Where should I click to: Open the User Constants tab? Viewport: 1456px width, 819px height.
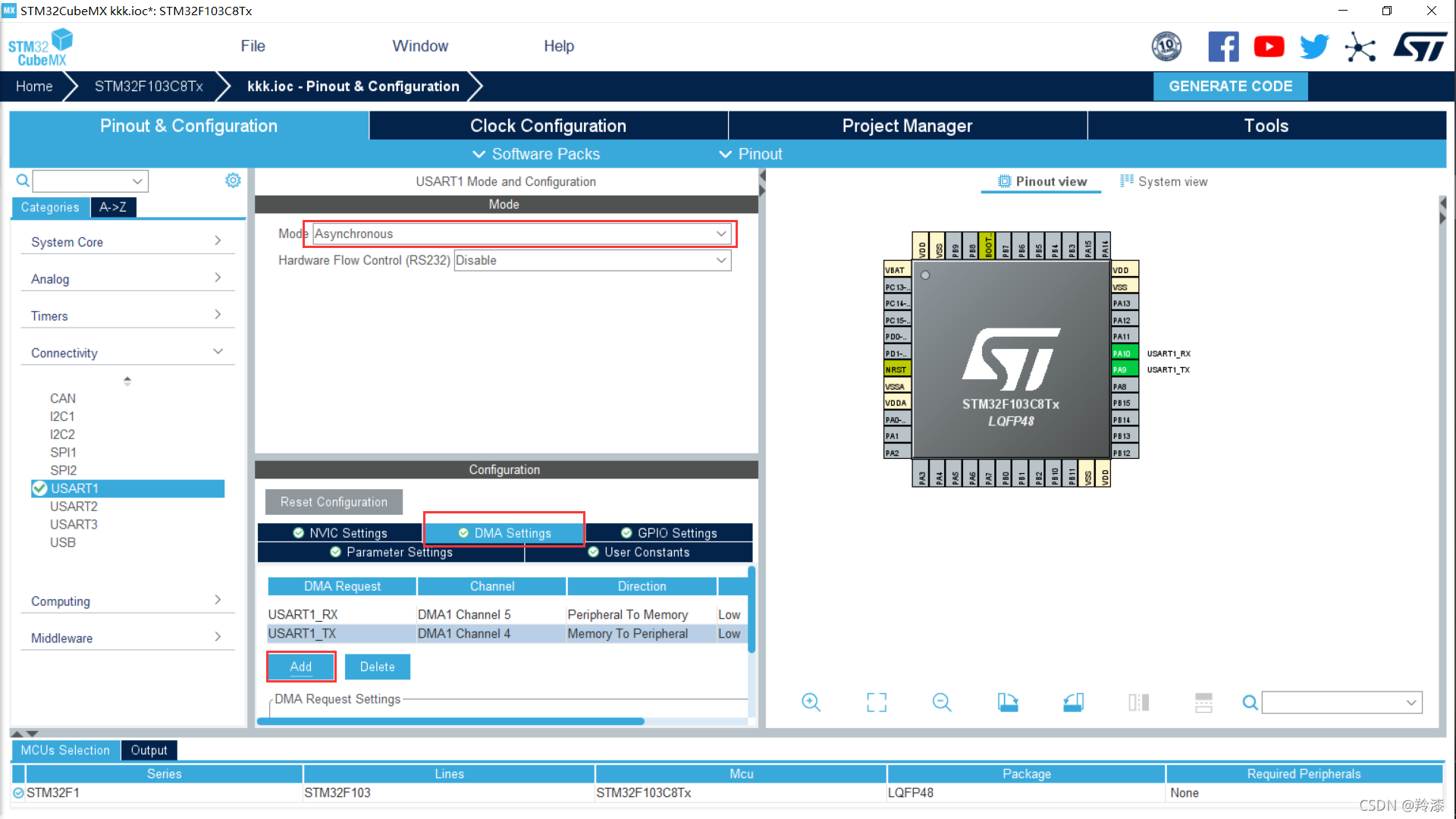pos(639,552)
